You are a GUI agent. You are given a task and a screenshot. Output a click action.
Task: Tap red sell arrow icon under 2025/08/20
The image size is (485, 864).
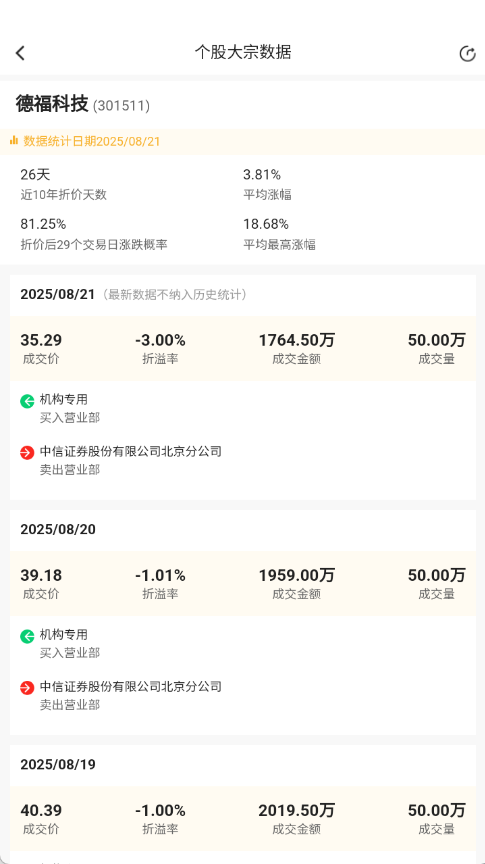(x=27, y=688)
